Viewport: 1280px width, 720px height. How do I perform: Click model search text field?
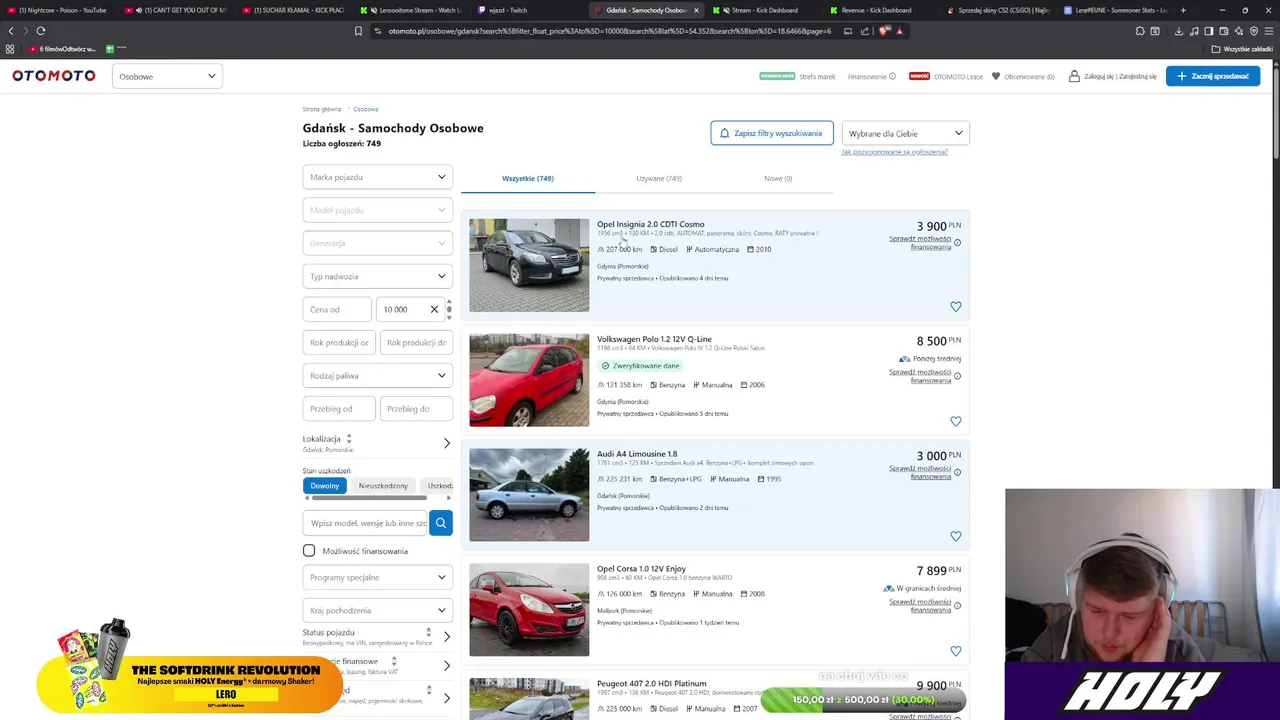[366, 523]
